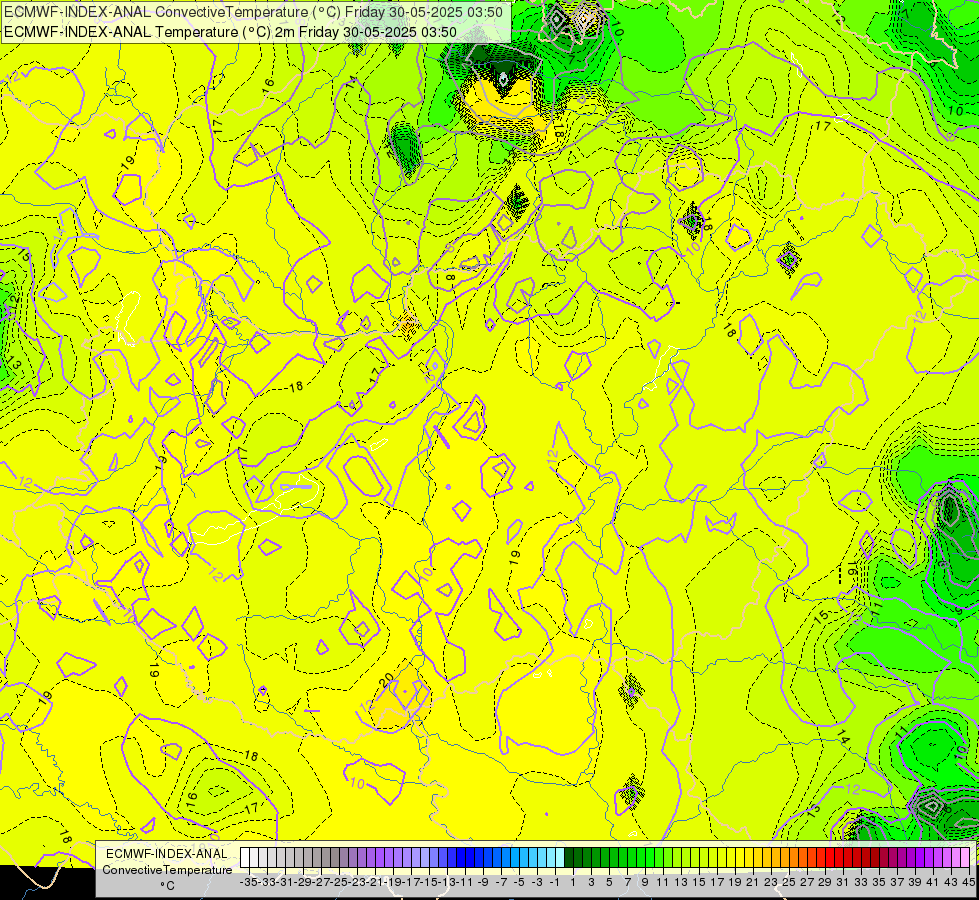
Task: Click the ConvectiveTemperature title line at top
Action: pyautogui.click(x=253, y=12)
